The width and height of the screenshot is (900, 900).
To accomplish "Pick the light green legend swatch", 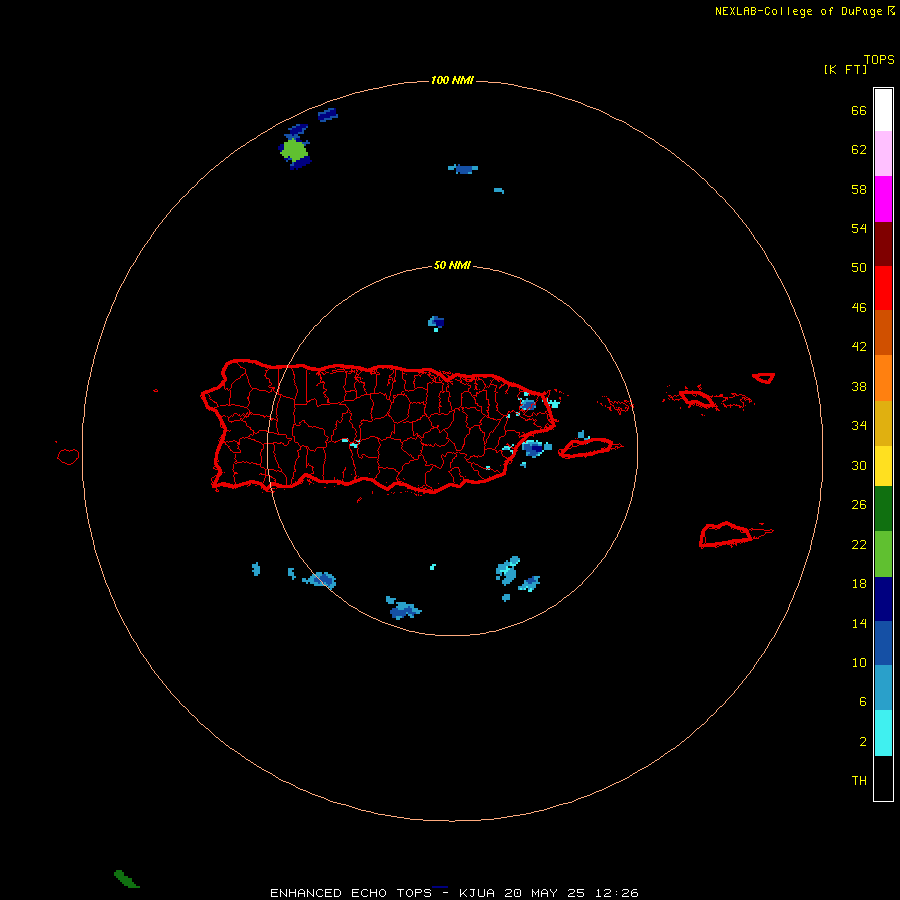I will point(883,553).
